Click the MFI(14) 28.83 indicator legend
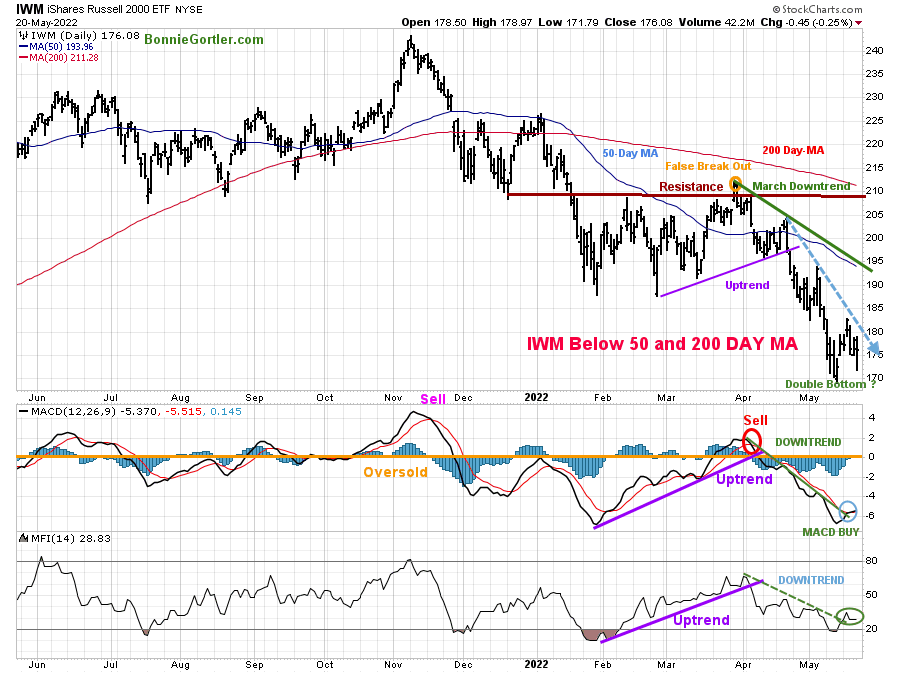Screen dimensions: 900x673 pyautogui.click(x=71, y=538)
